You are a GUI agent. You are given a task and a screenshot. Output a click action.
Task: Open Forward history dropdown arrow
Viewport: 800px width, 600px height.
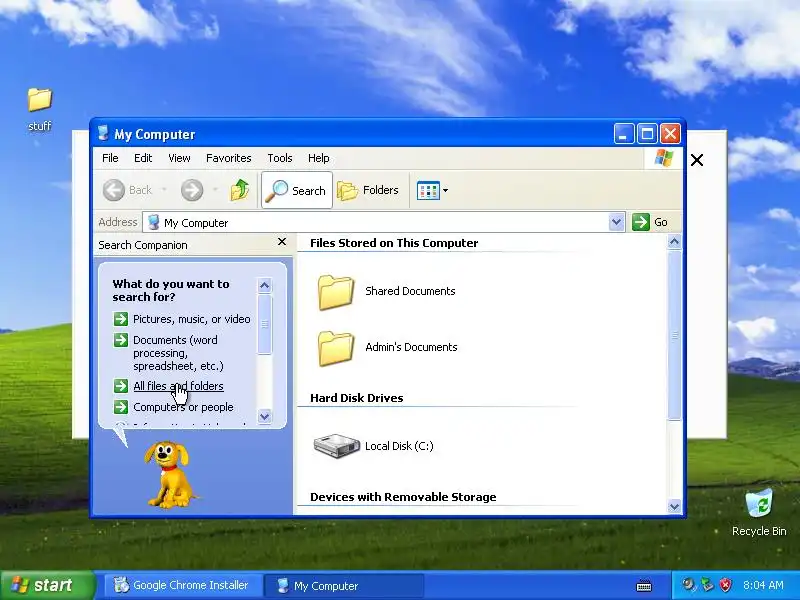tap(215, 190)
